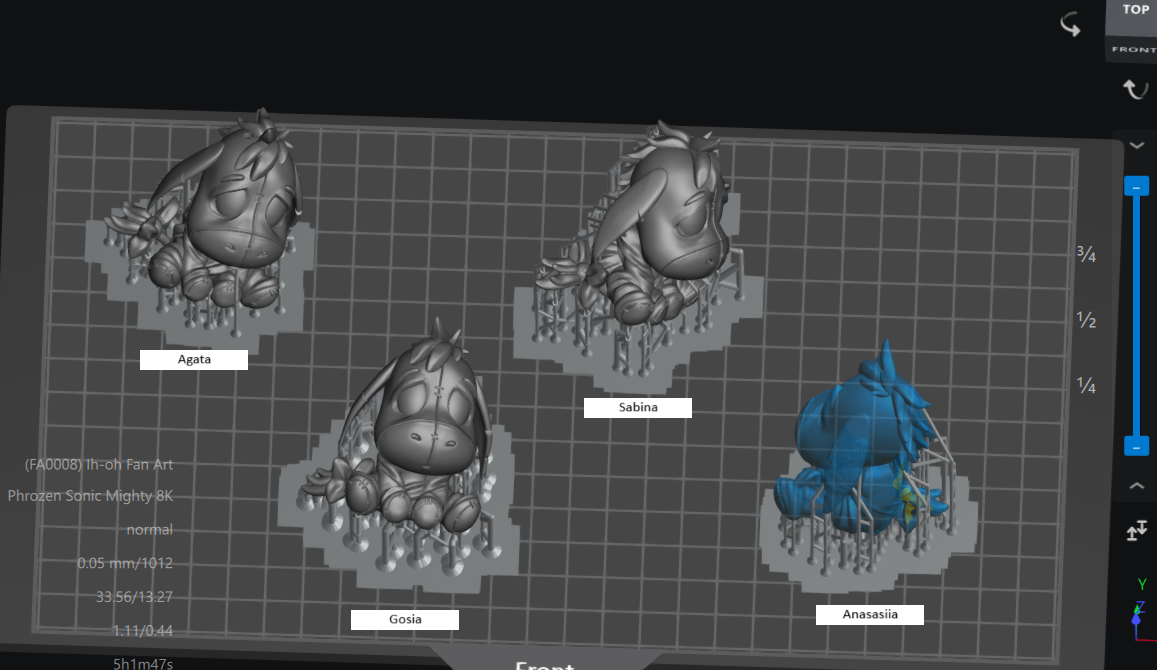1157x670 pixels.
Task: Click the Gosia name label
Action: pyautogui.click(x=405, y=619)
